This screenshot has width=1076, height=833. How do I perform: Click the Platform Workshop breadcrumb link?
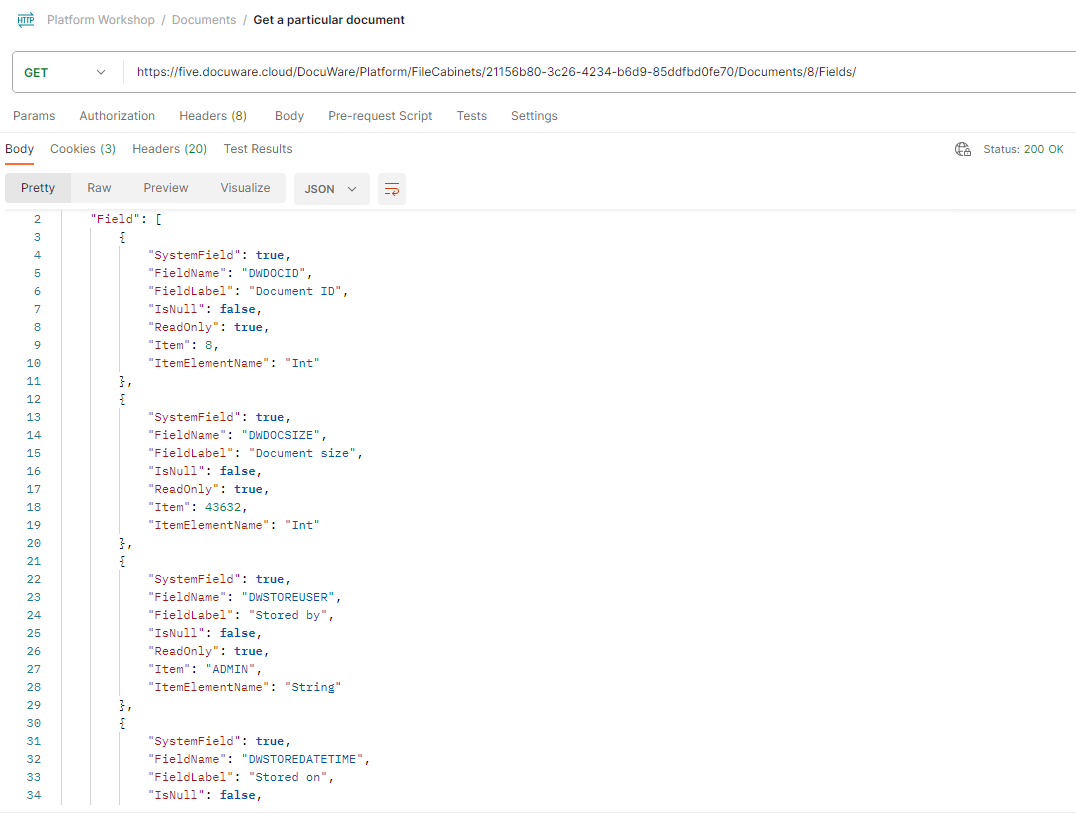[99, 20]
